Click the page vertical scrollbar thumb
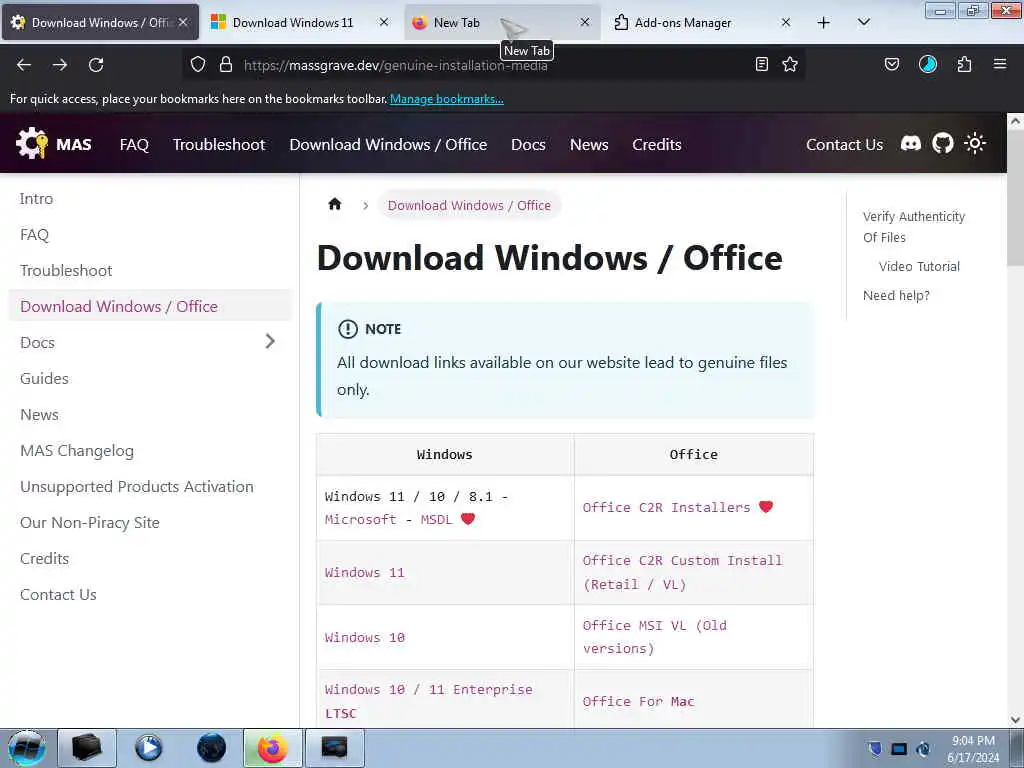 tap(1015, 198)
